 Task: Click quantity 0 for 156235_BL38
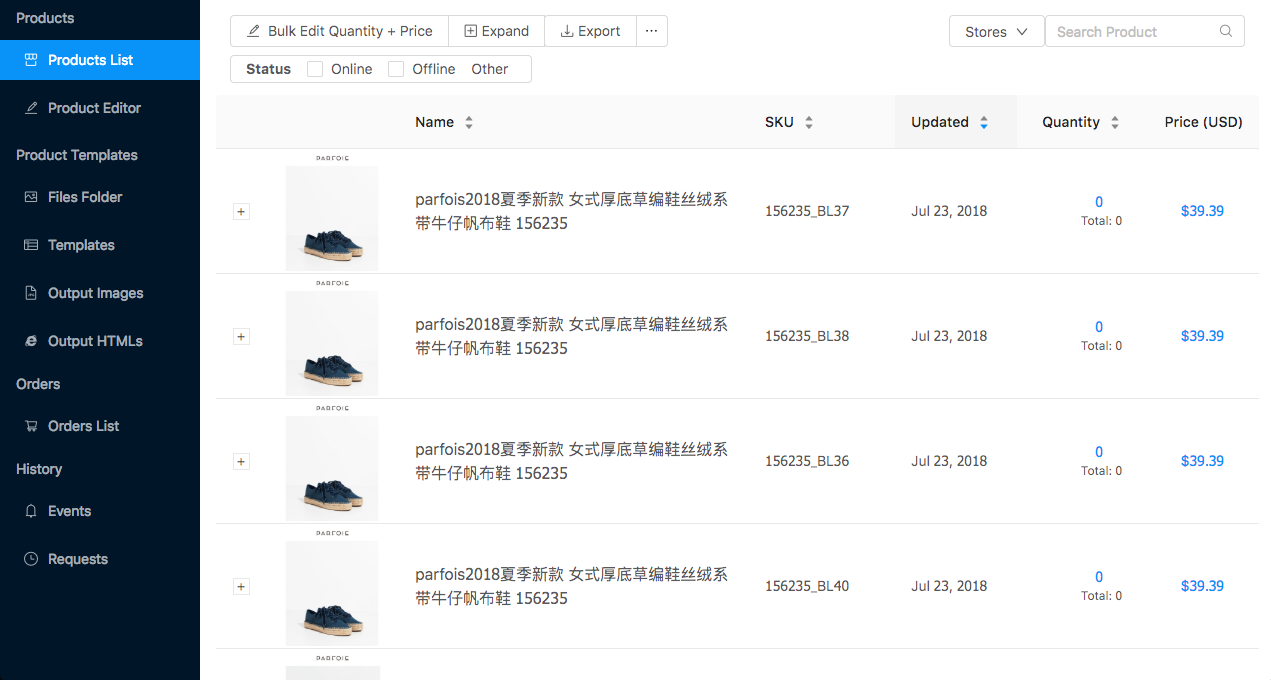(x=1099, y=327)
